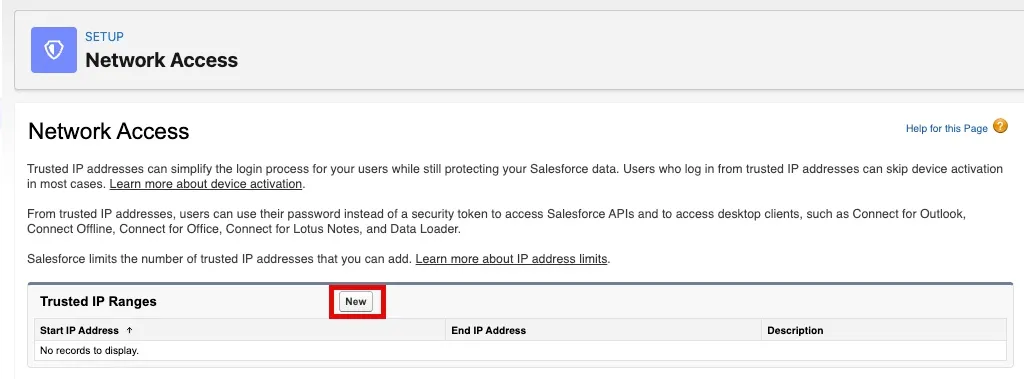This screenshot has width=1024, height=379.
Task: Open the Learn more about IP address limits link
Action: pos(511,259)
